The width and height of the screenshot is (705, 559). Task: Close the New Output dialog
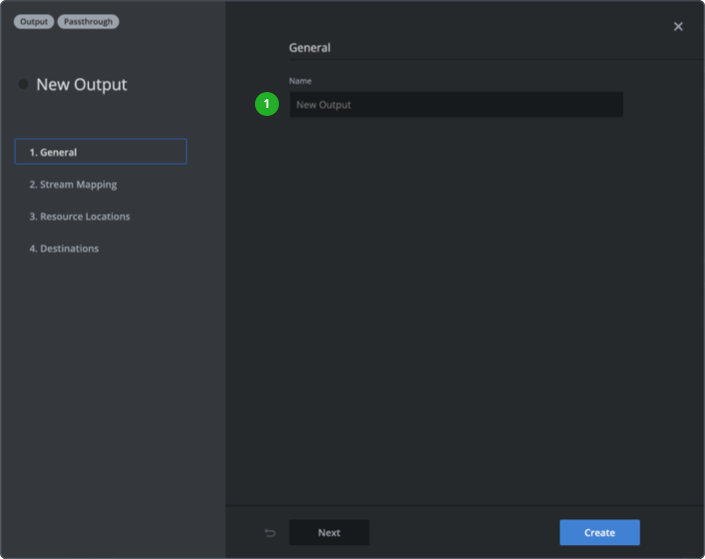point(678,27)
